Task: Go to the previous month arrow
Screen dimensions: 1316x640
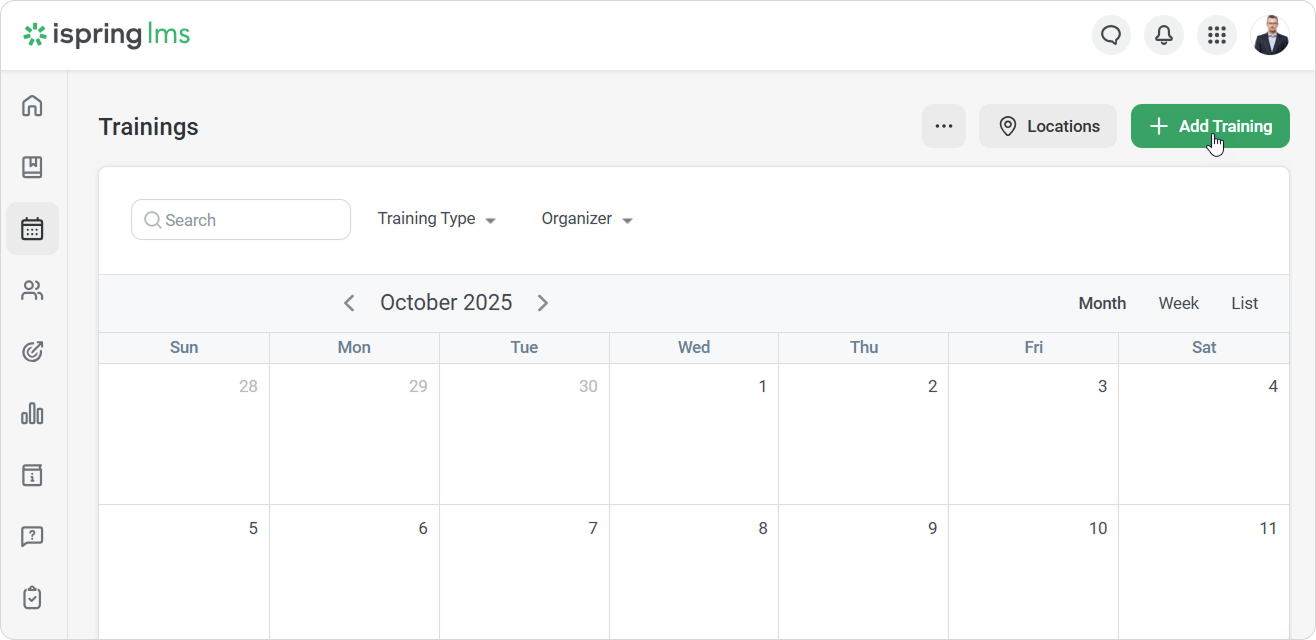Action: [x=349, y=303]
